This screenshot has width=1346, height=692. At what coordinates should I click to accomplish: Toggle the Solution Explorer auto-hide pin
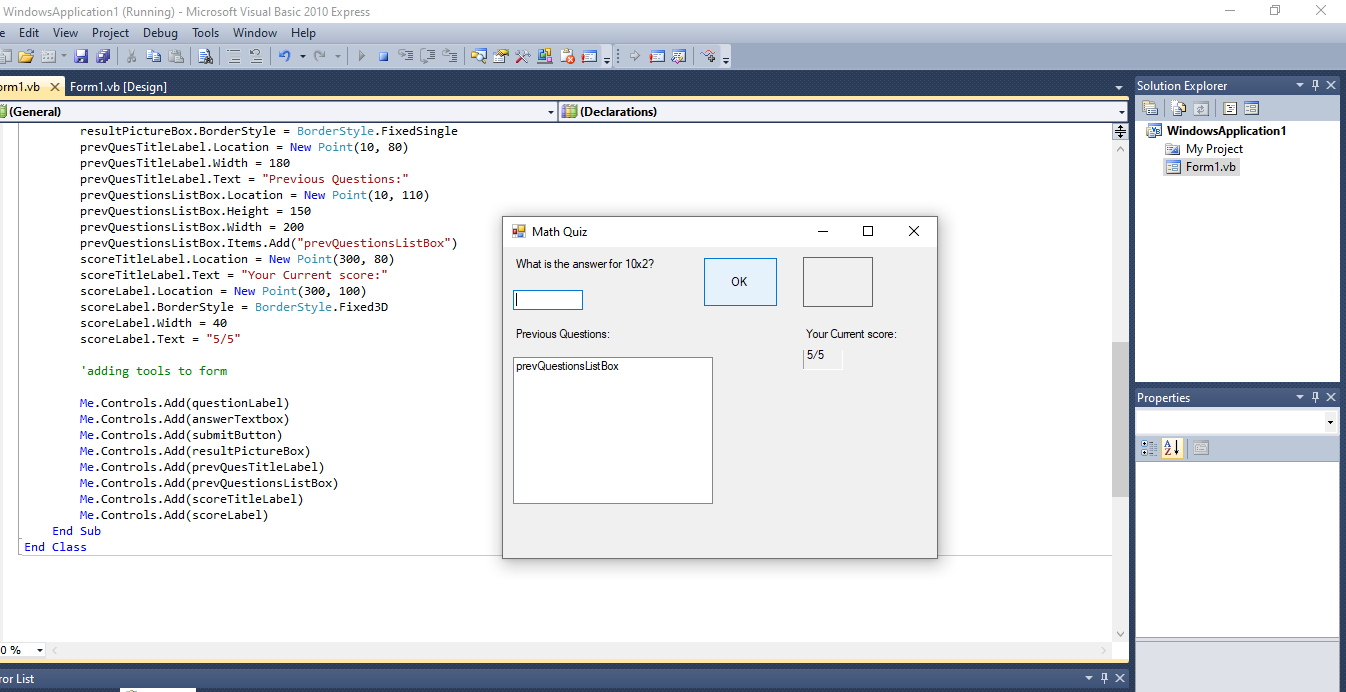coord(1315,85)
